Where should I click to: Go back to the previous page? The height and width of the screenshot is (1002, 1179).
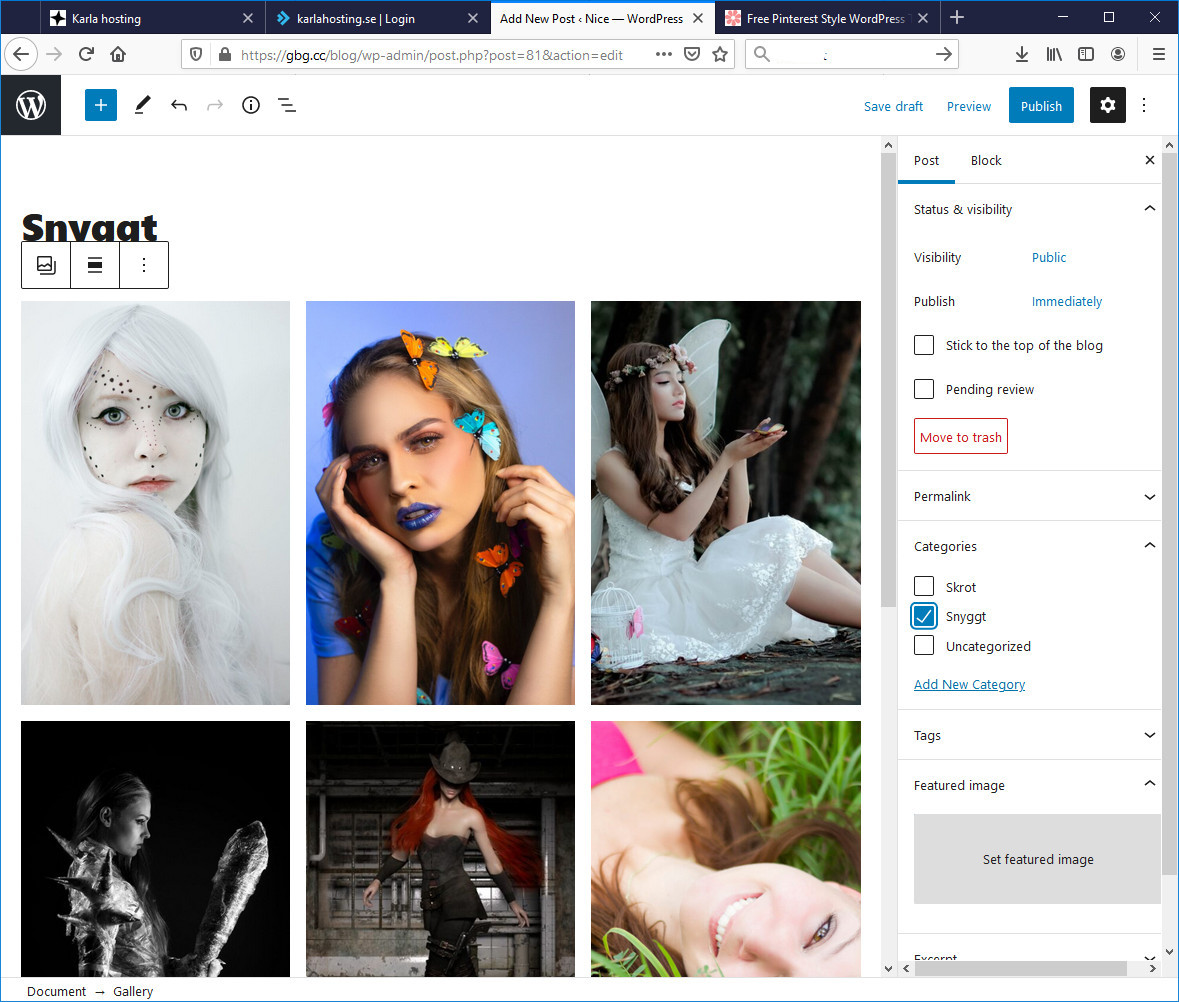pos(21,54)
